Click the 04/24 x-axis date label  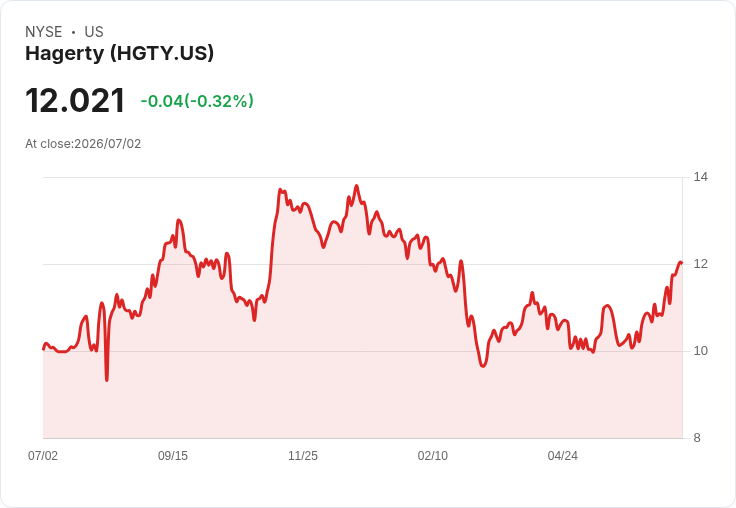click(x=562, y=455)
